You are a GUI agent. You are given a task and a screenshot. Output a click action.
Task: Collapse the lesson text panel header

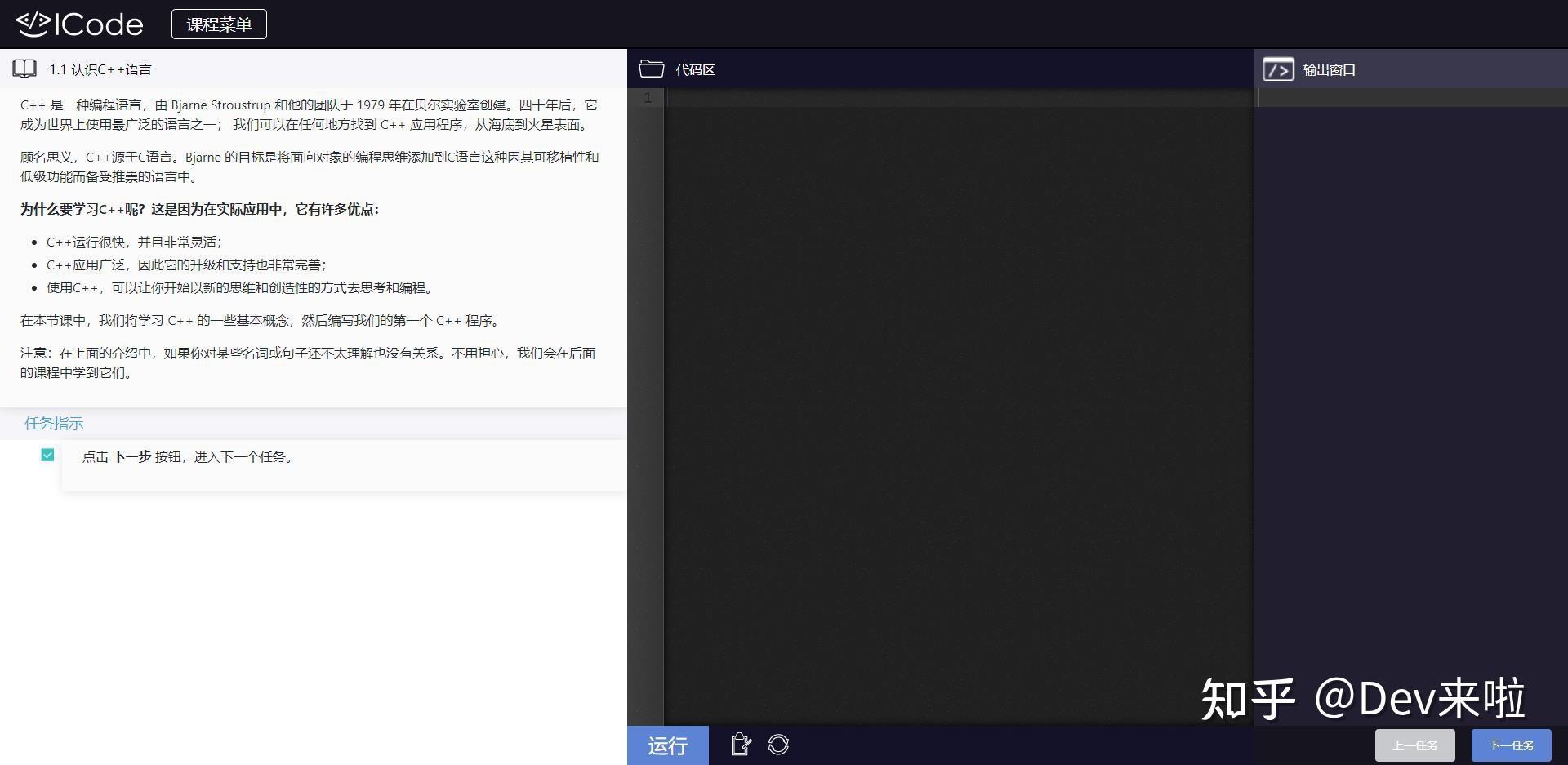click(100, 69)
